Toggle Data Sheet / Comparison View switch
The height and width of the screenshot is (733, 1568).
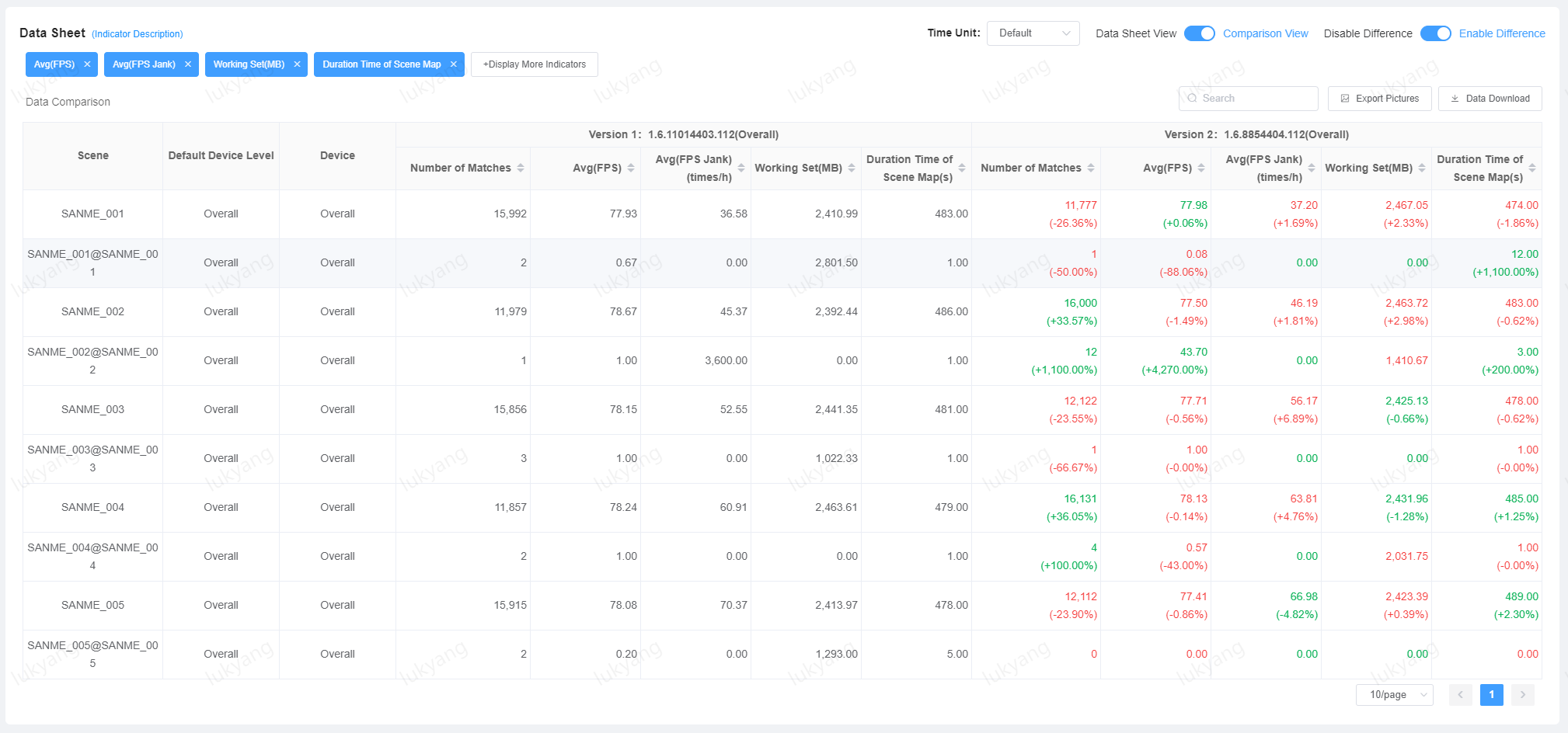coord(1199,33)
